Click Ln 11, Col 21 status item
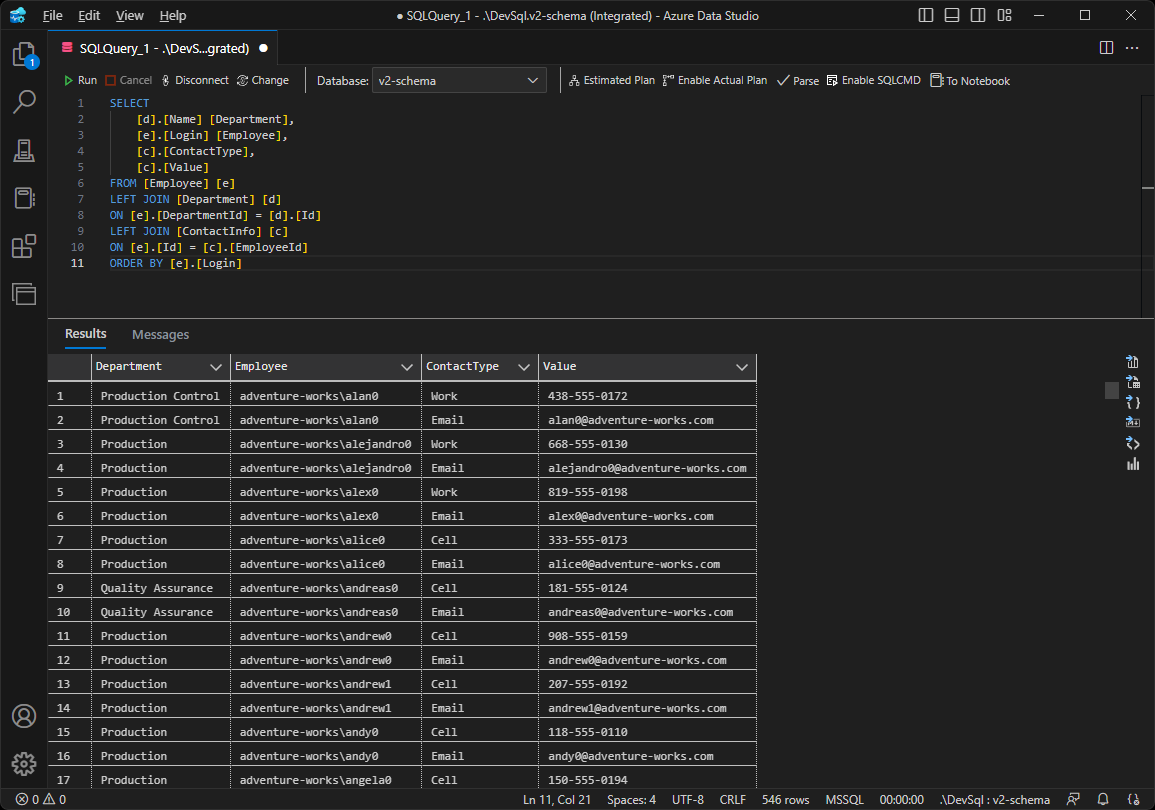Viewport: 1155px width, 810px height. (x=557, y=800)
